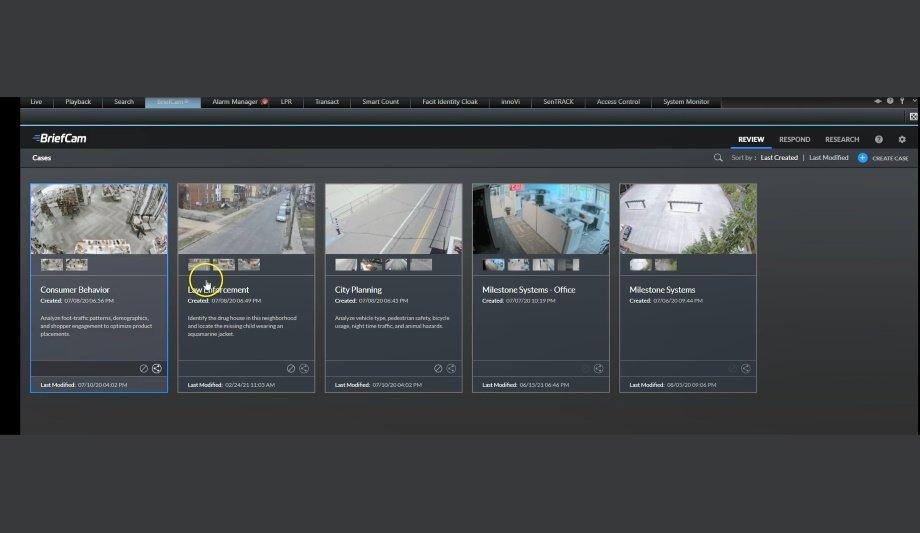The height and width of the screenshot is (533, 920).
Task: Switch to the RESEARCH mode tab
Action: (842, 140)
